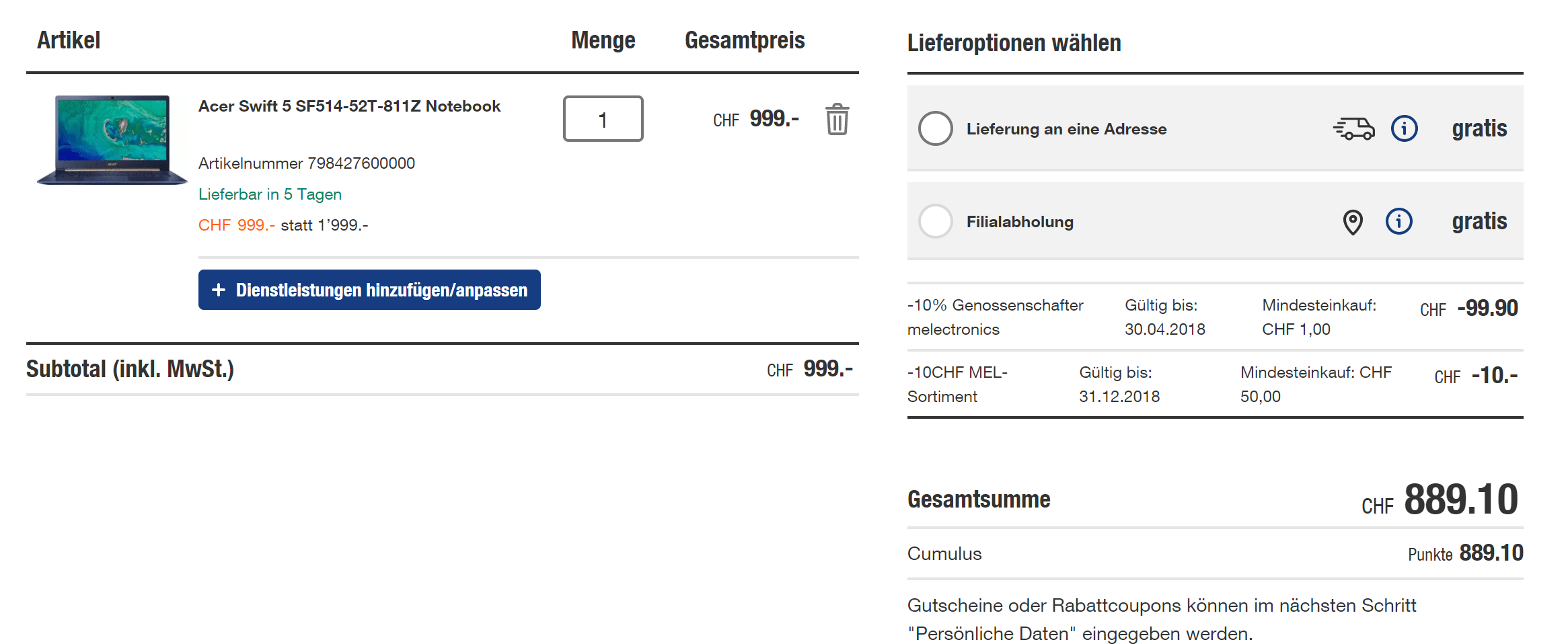
Task: Select Lieferung an eine Adresse radio button
Action: [x=935, y=128]
